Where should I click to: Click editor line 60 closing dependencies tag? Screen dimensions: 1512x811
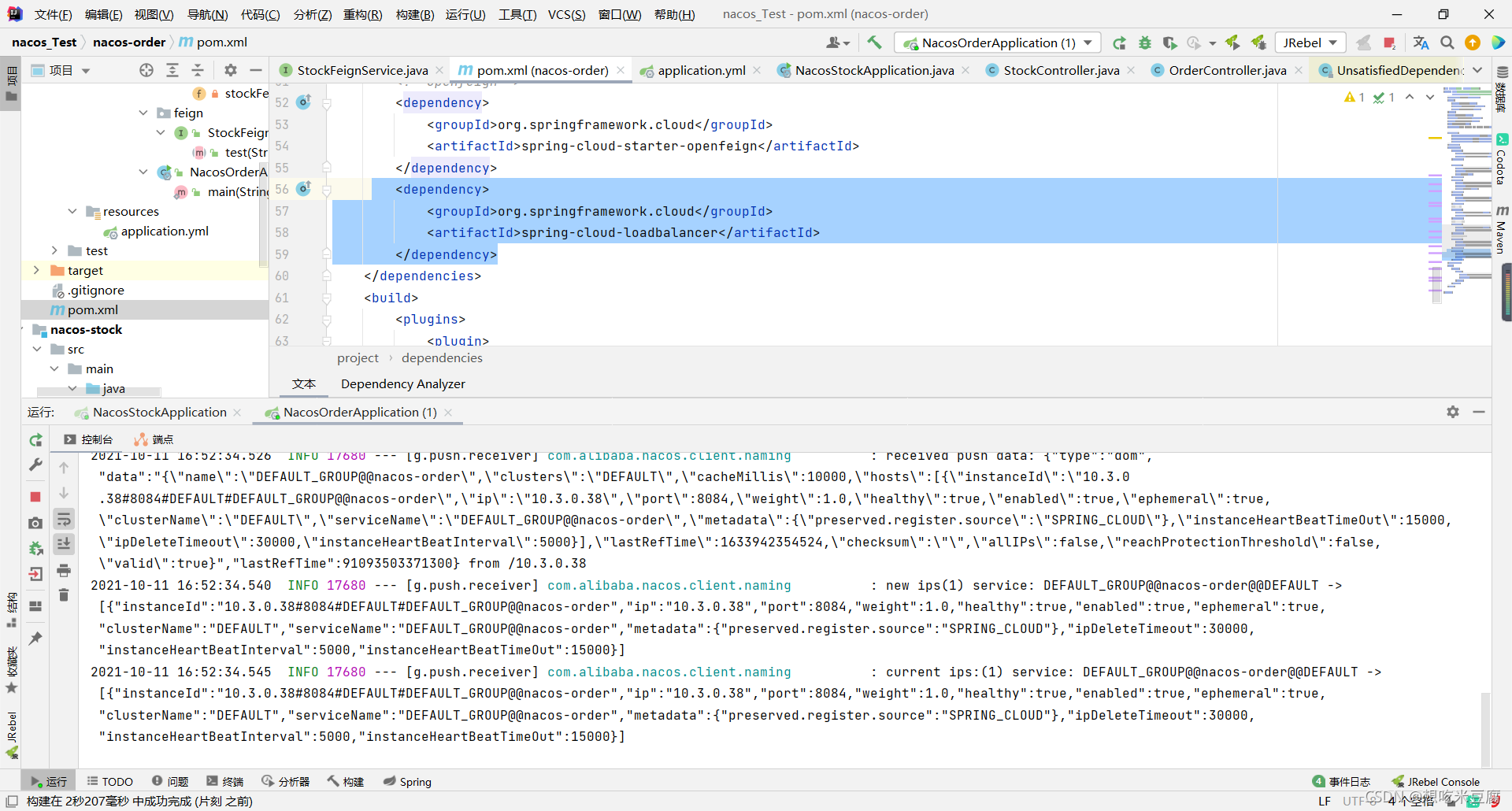click(422, 276)
